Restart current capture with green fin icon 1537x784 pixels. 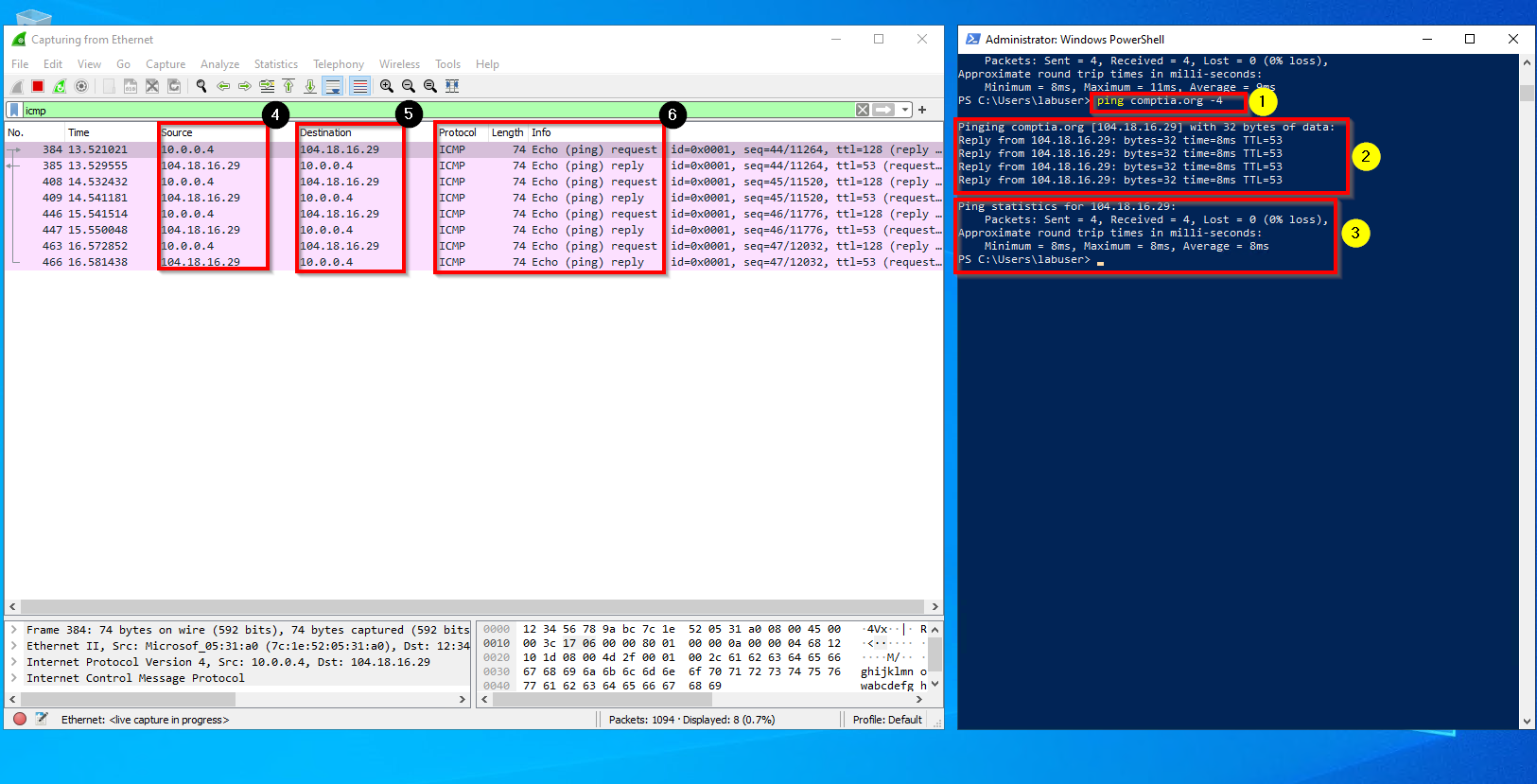(60, 86)
